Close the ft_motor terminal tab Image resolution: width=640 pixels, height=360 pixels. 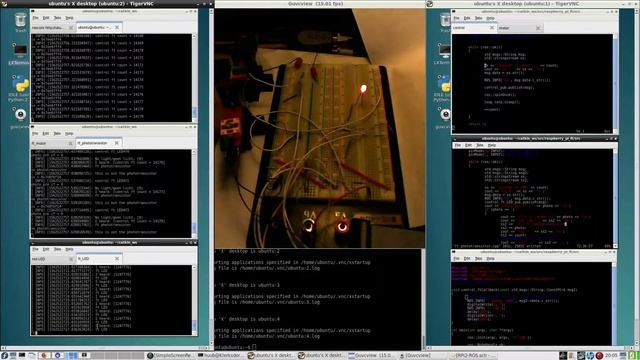(x=71, y=143)
